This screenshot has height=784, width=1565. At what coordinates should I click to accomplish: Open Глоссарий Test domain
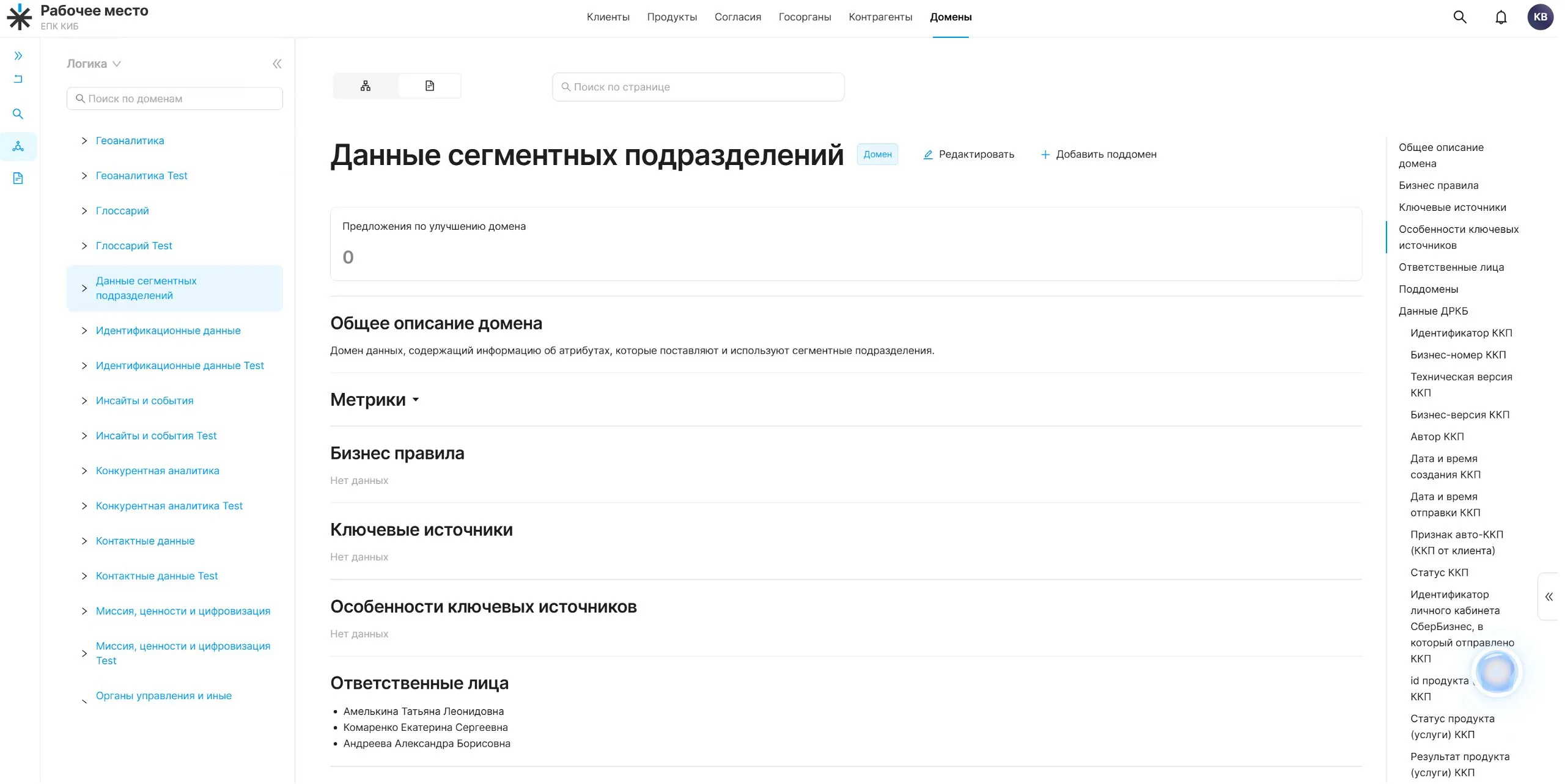134,246
